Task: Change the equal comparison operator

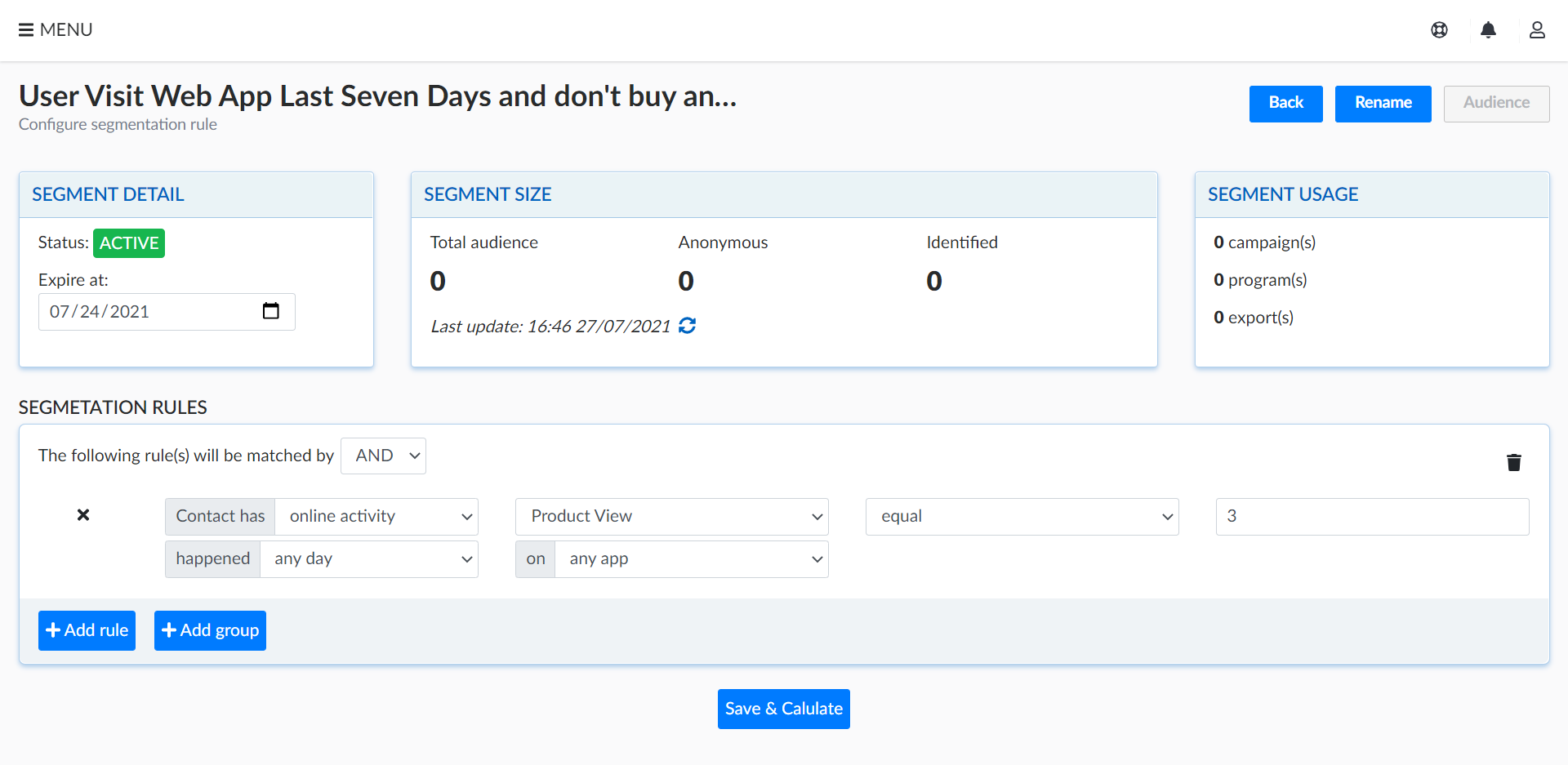Action: click(1022, 517)
